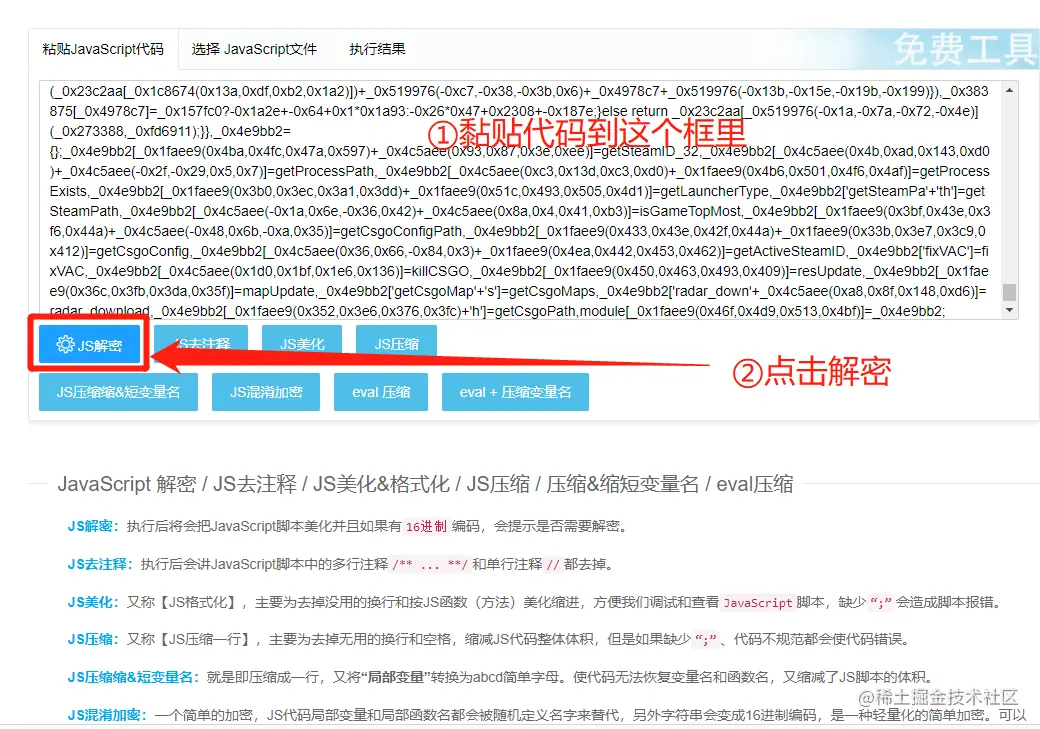Switch to the 执行结果 results tab

click(376, 48)
